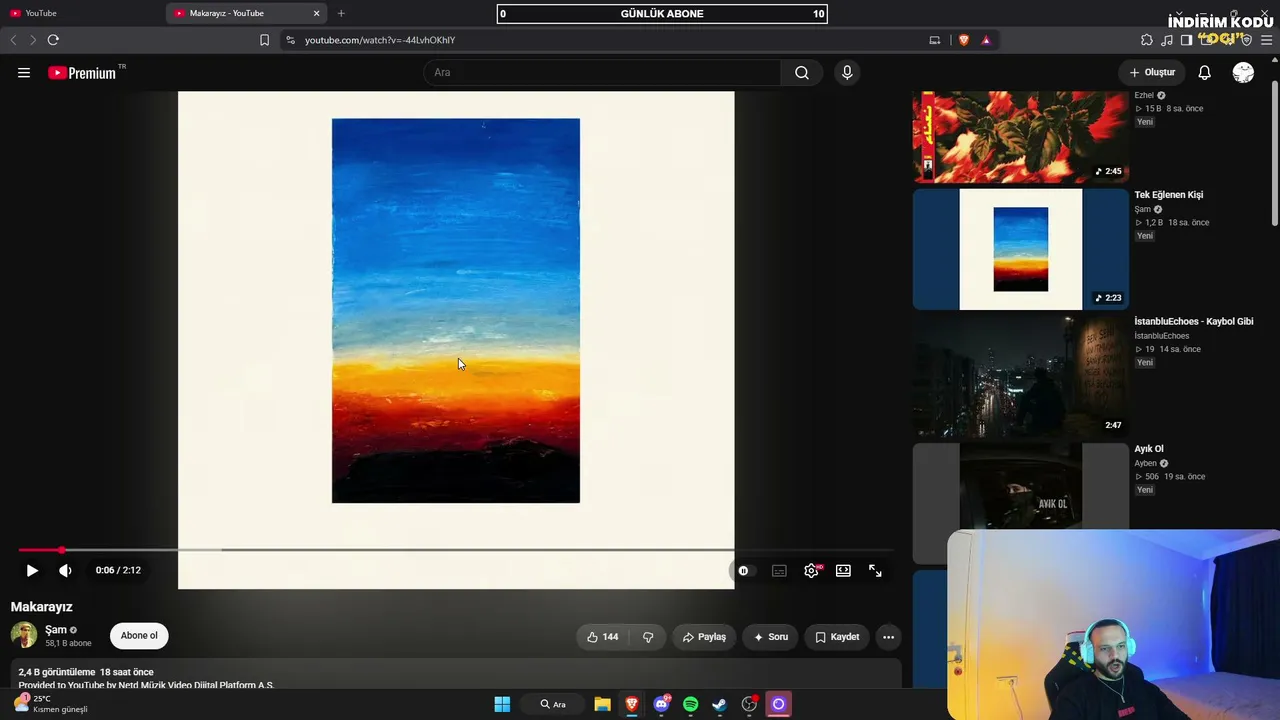Image resolution: width=1280 pixels, height=720 pixels.
Task: Bookmark this page
Action: click(264, 40)
